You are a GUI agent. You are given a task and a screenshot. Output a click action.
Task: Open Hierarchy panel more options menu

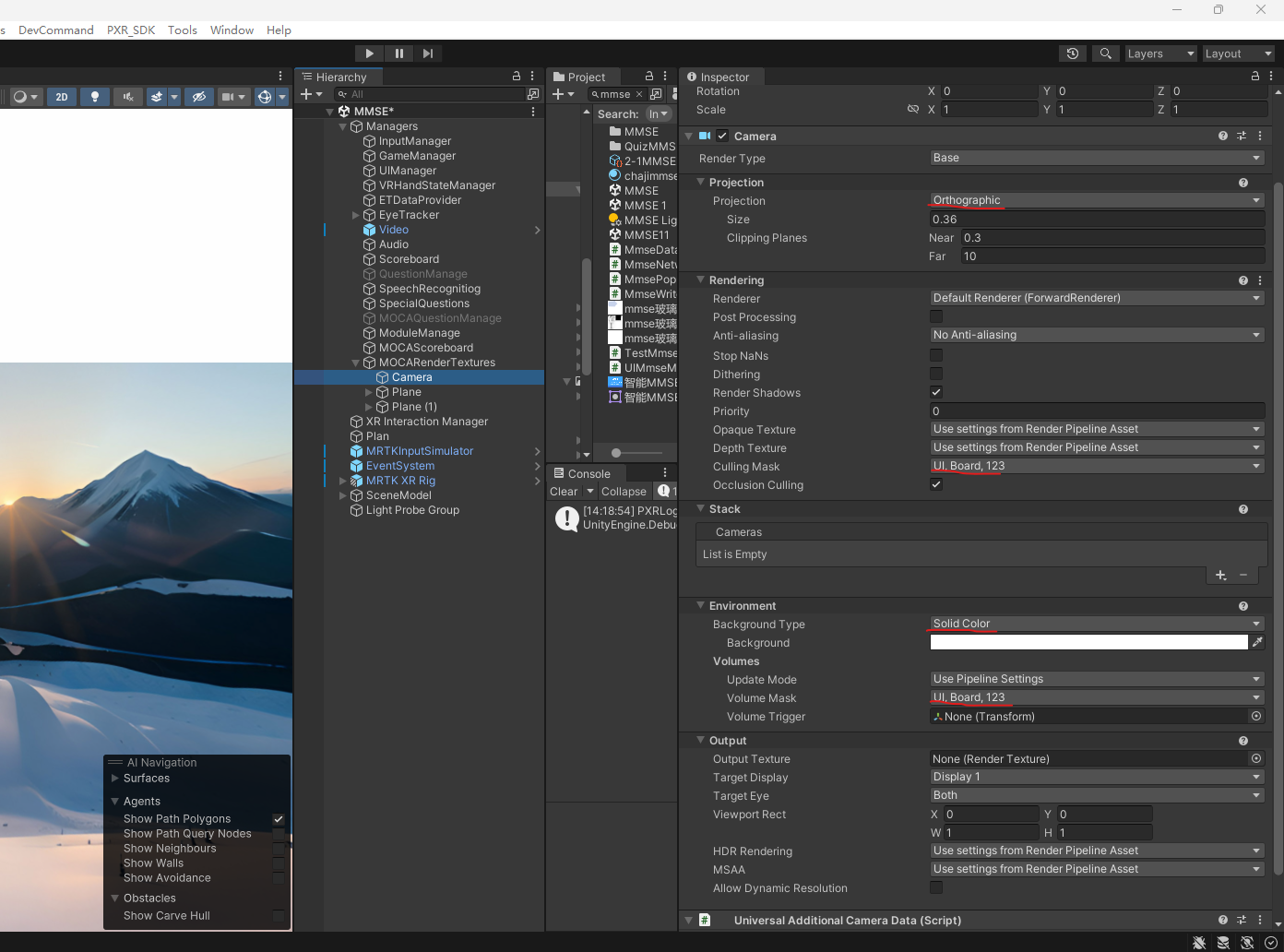(532, 77)
